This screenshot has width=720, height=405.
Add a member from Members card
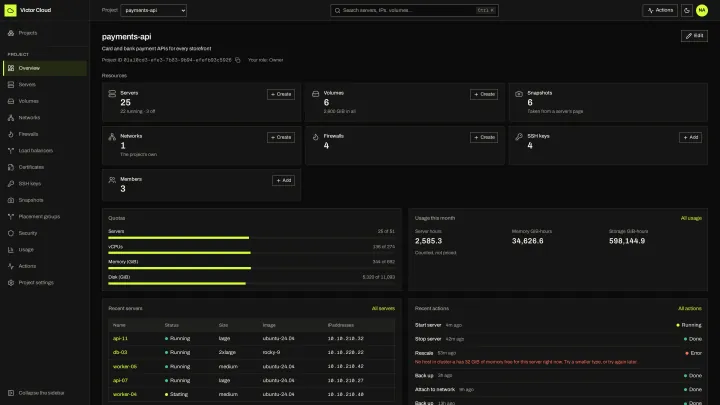(283, 180)
